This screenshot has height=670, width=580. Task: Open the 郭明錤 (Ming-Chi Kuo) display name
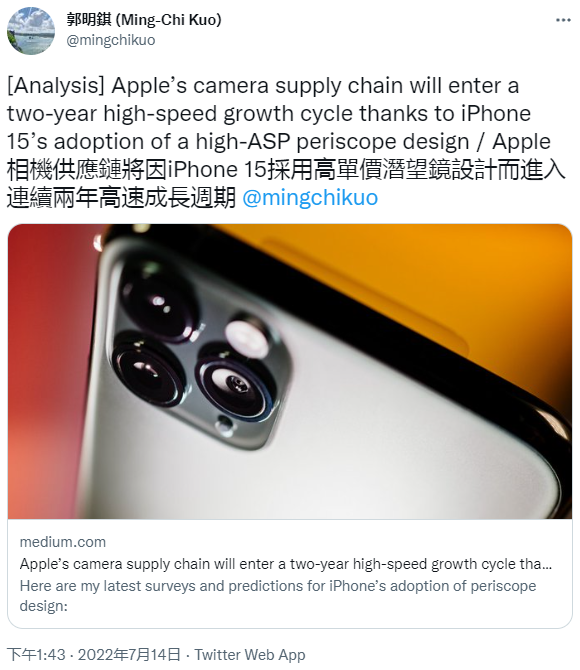tap(144, 20)
